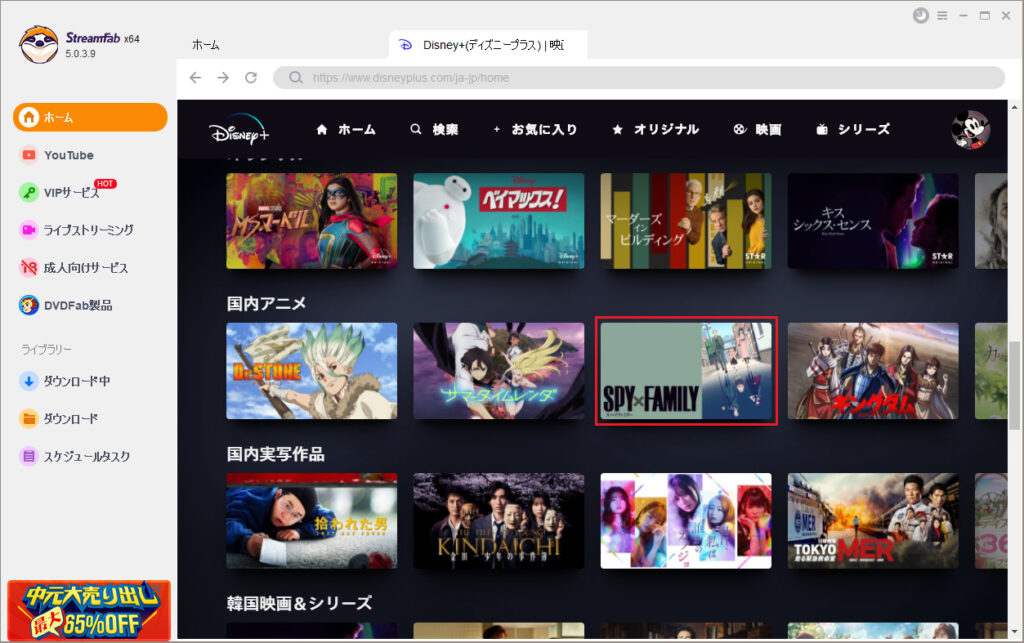Click the search magnifier in address bar

point(296,78)
